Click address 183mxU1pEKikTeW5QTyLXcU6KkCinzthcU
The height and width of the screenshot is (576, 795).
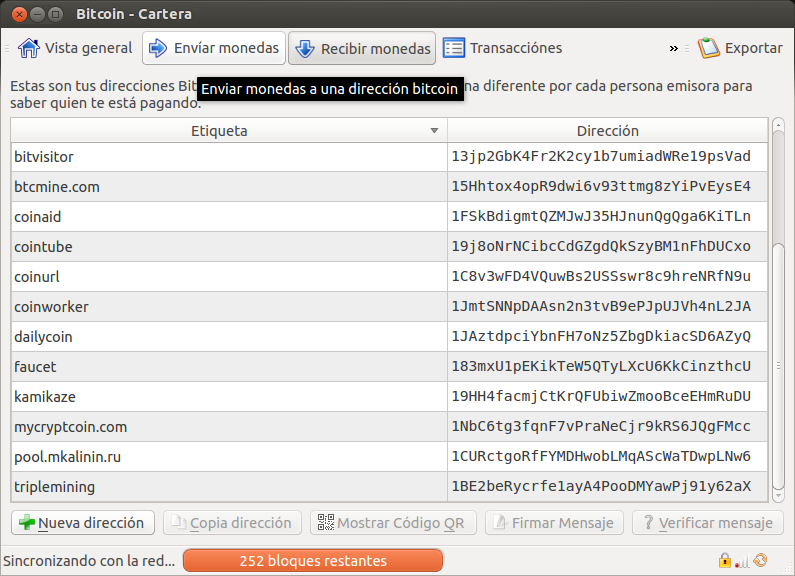click(601, 366)
